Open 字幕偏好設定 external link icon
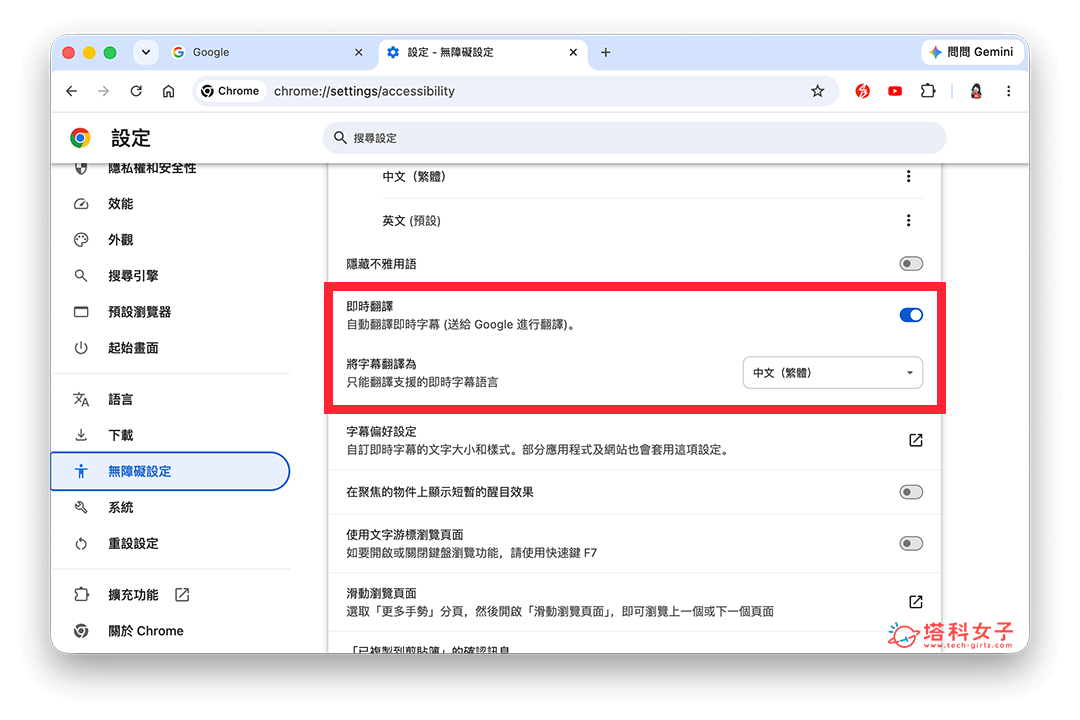The image size is (1080, 720). (915, 440)
